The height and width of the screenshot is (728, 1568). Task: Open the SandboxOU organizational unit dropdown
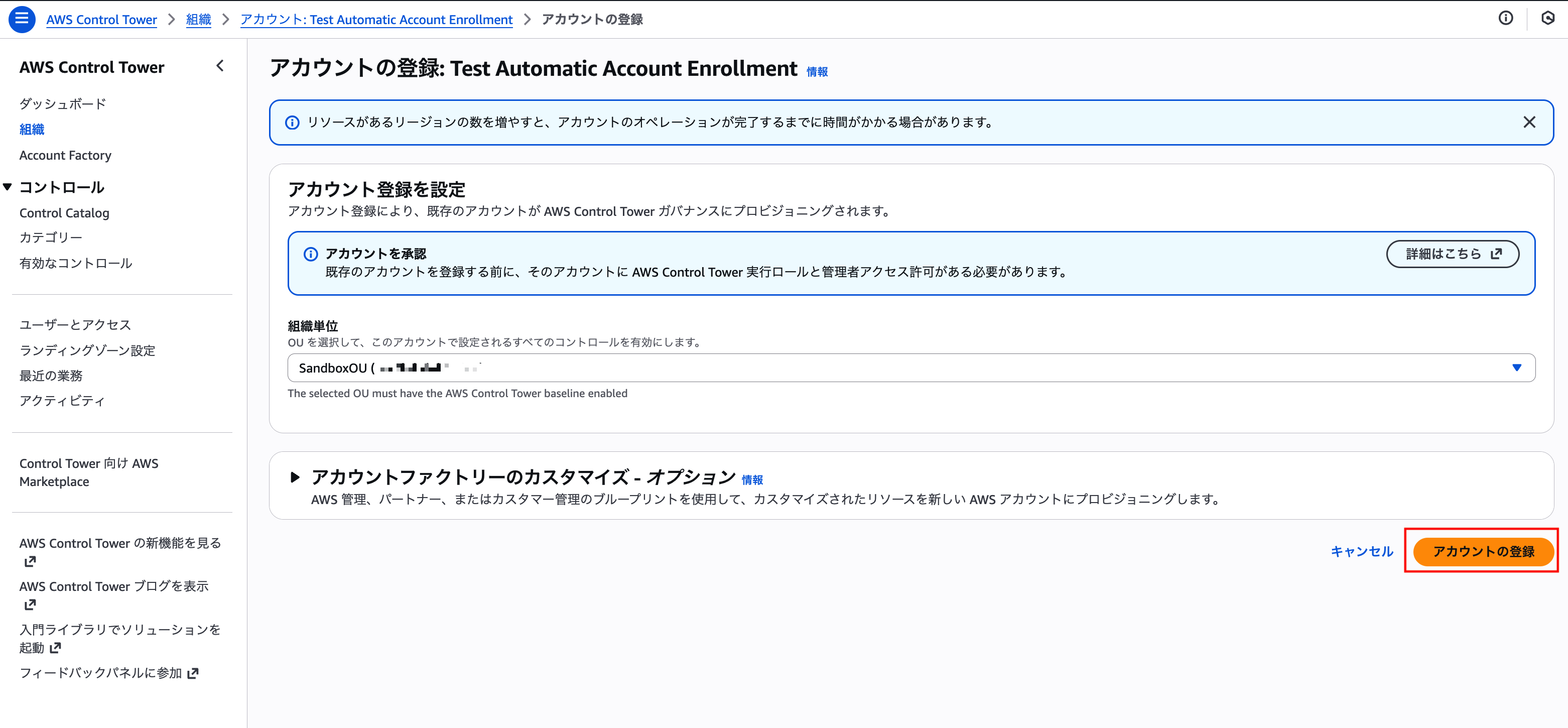1516,368
